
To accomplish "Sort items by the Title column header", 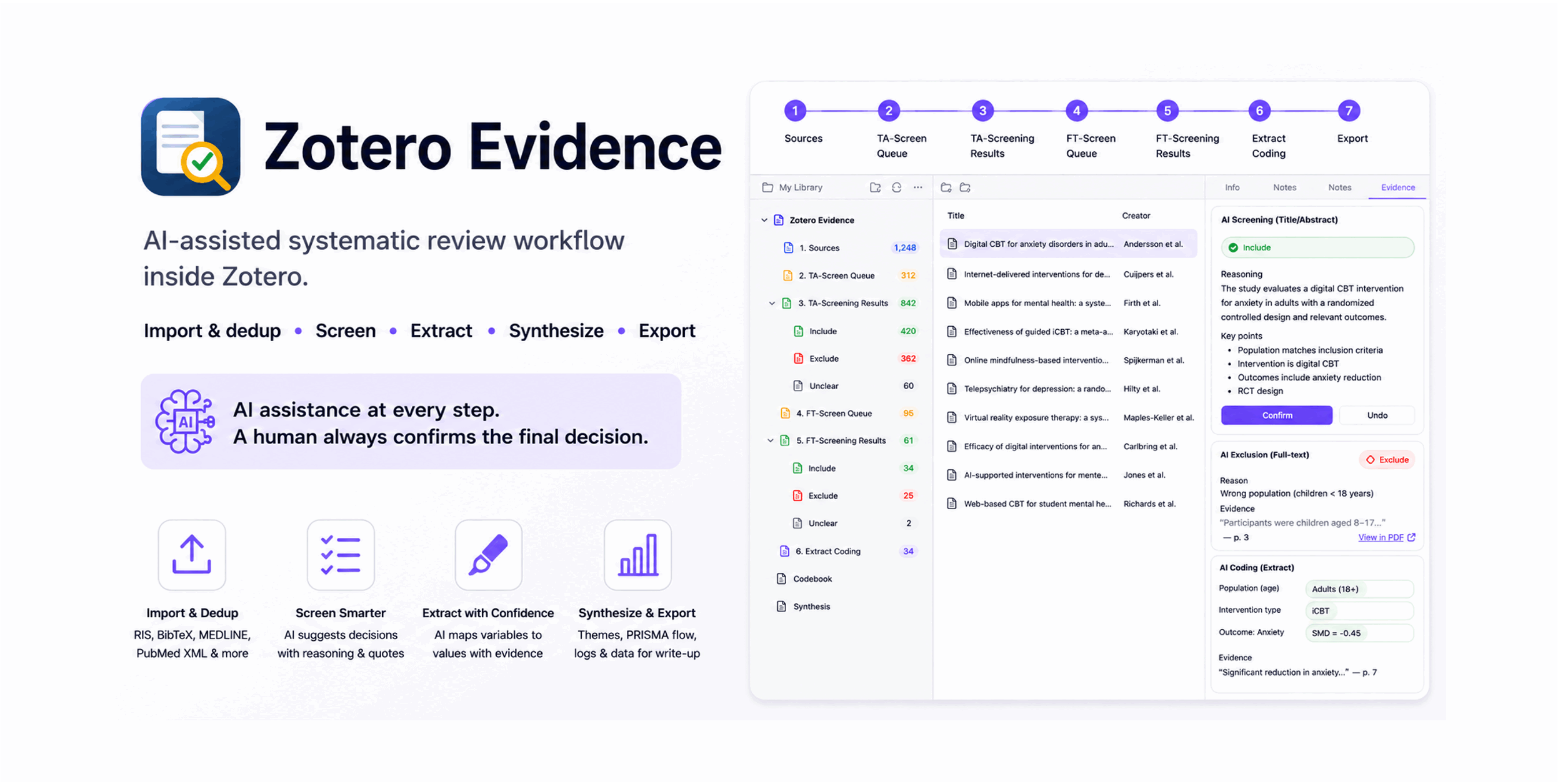I will pyautogui.click(x=956, y=216).
